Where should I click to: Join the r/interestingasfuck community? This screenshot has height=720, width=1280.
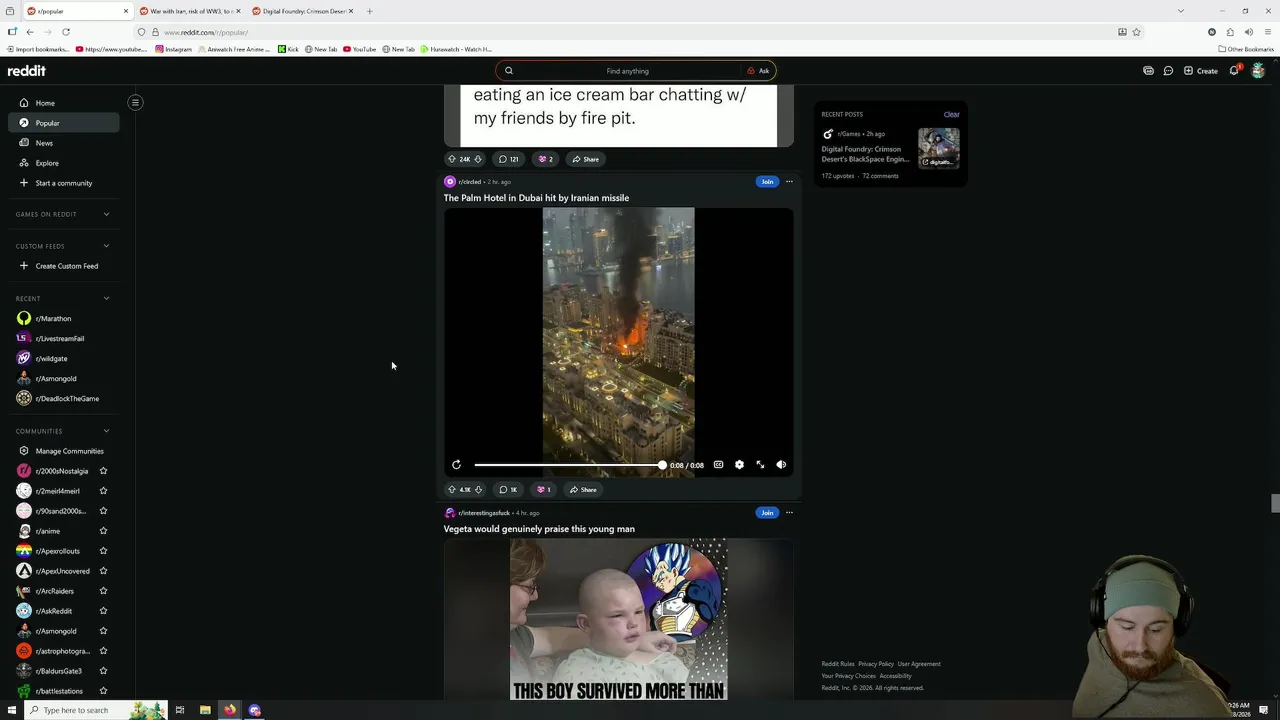pos(767,513)
